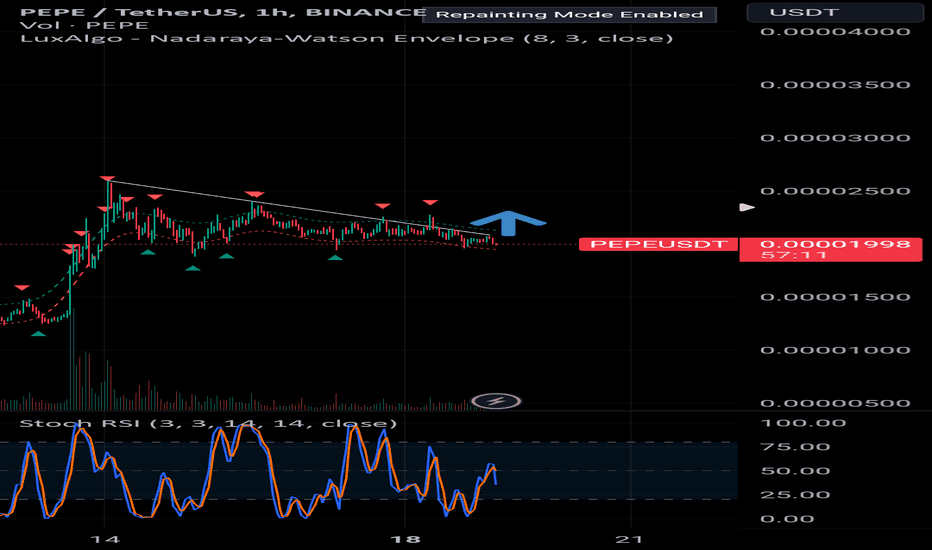Click the 0.00001000 price axis label

click(x=835, y=350)
